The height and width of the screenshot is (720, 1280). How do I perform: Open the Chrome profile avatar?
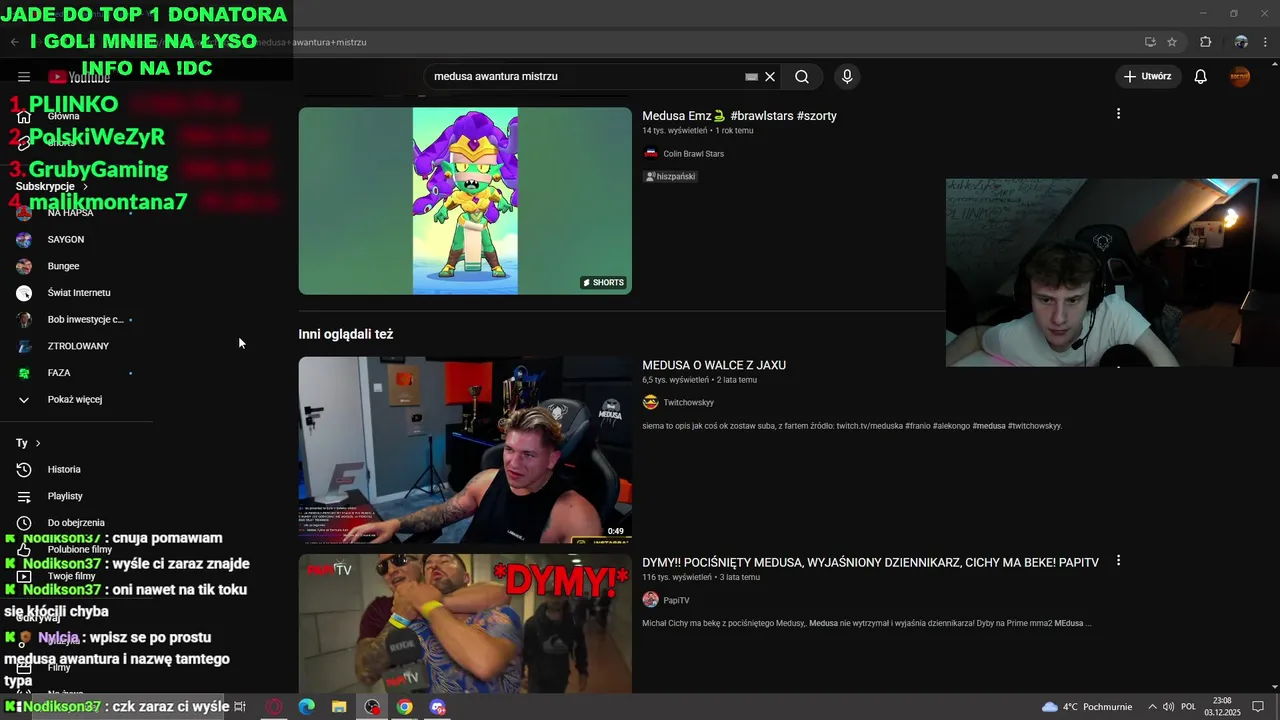(x=1241, y=42)
